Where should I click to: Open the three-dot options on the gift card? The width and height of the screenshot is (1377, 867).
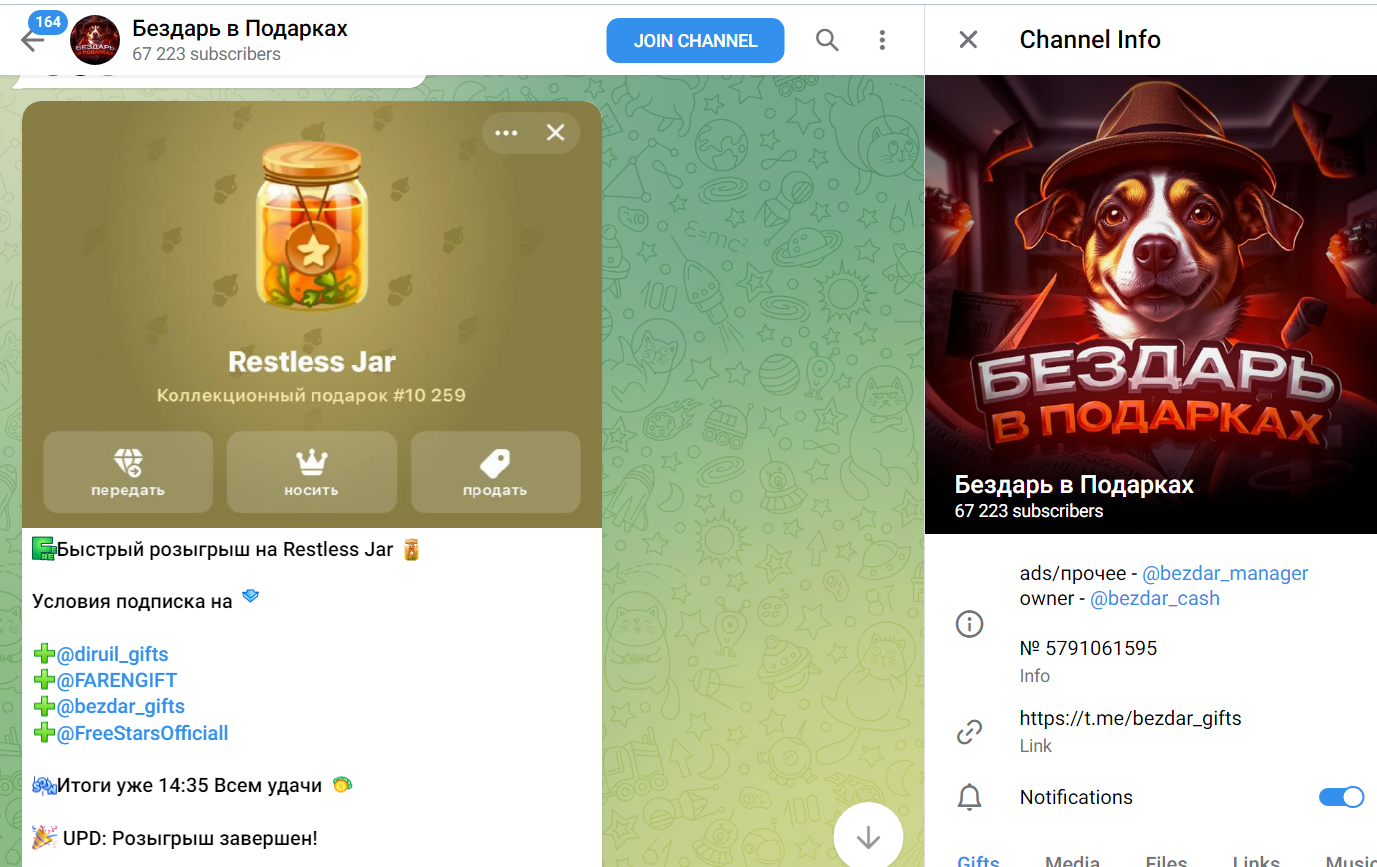tap(506, 133)
